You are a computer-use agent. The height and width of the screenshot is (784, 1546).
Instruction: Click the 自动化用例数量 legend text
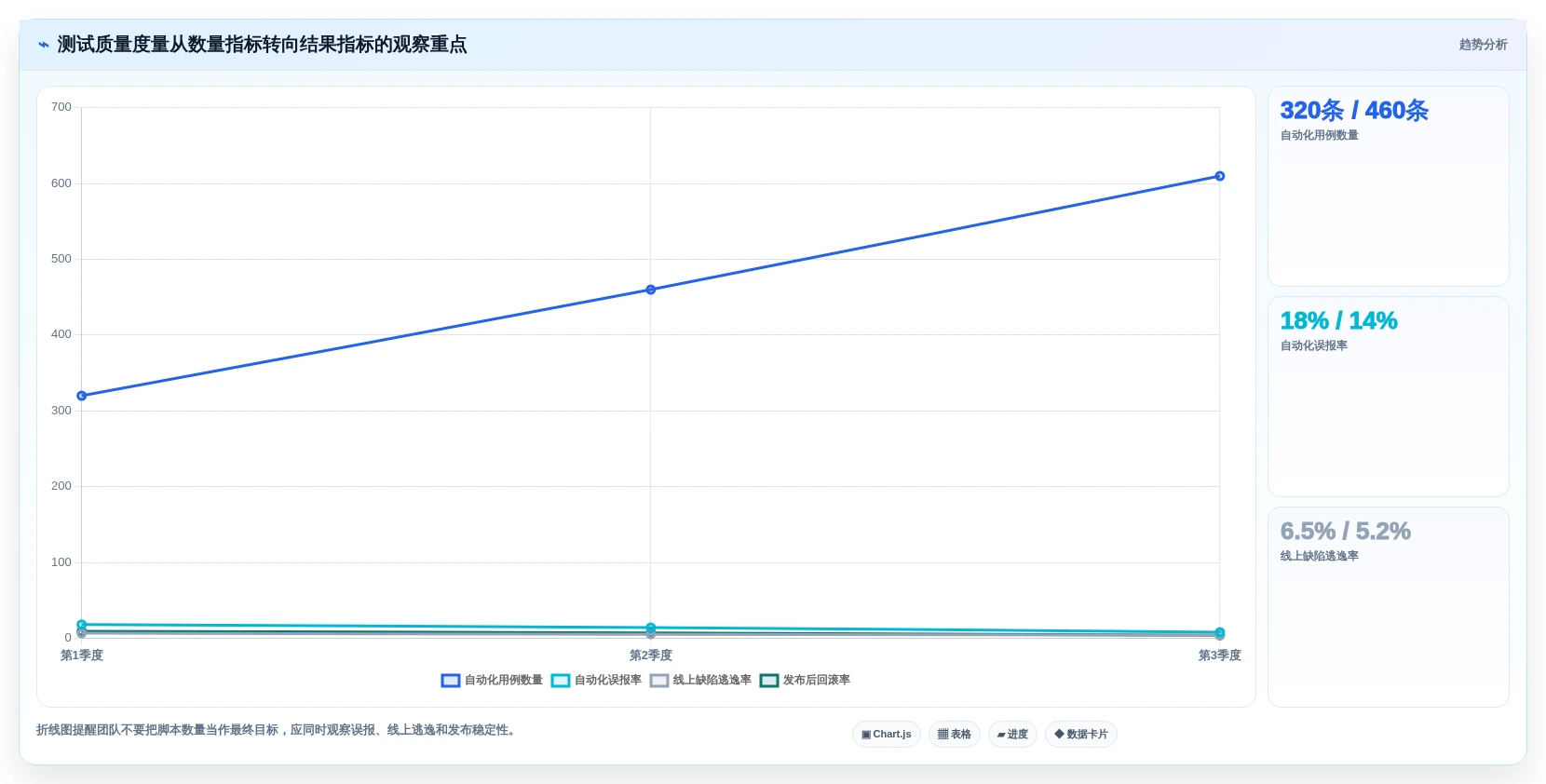click(x=504, y=681)
